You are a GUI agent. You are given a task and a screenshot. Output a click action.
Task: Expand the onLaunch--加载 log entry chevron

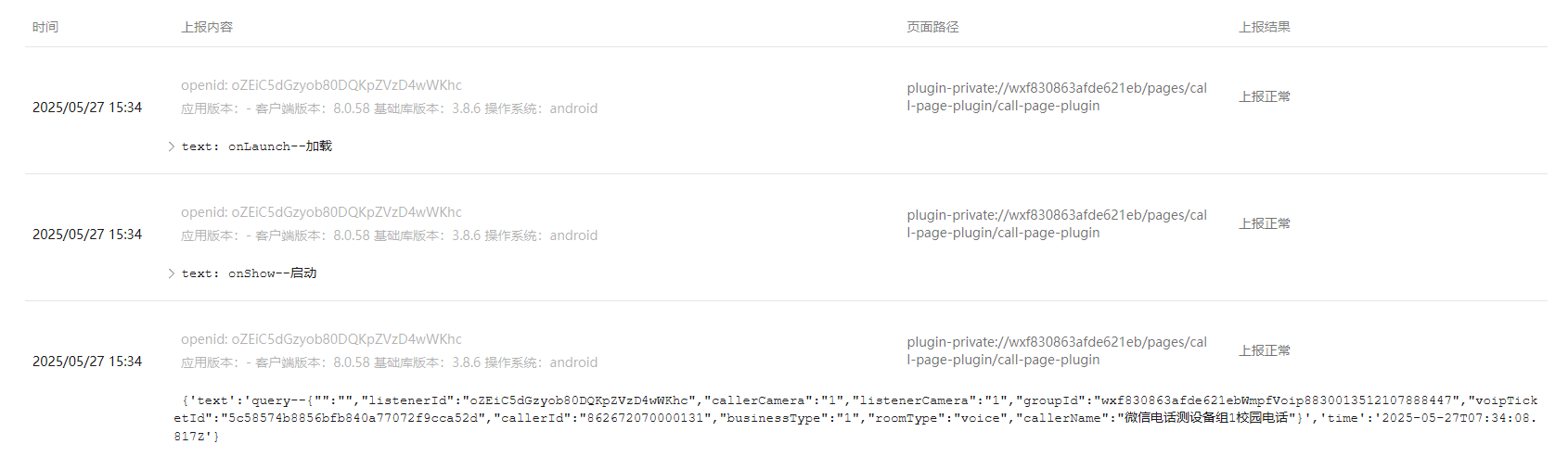click(x=172, y=146)
